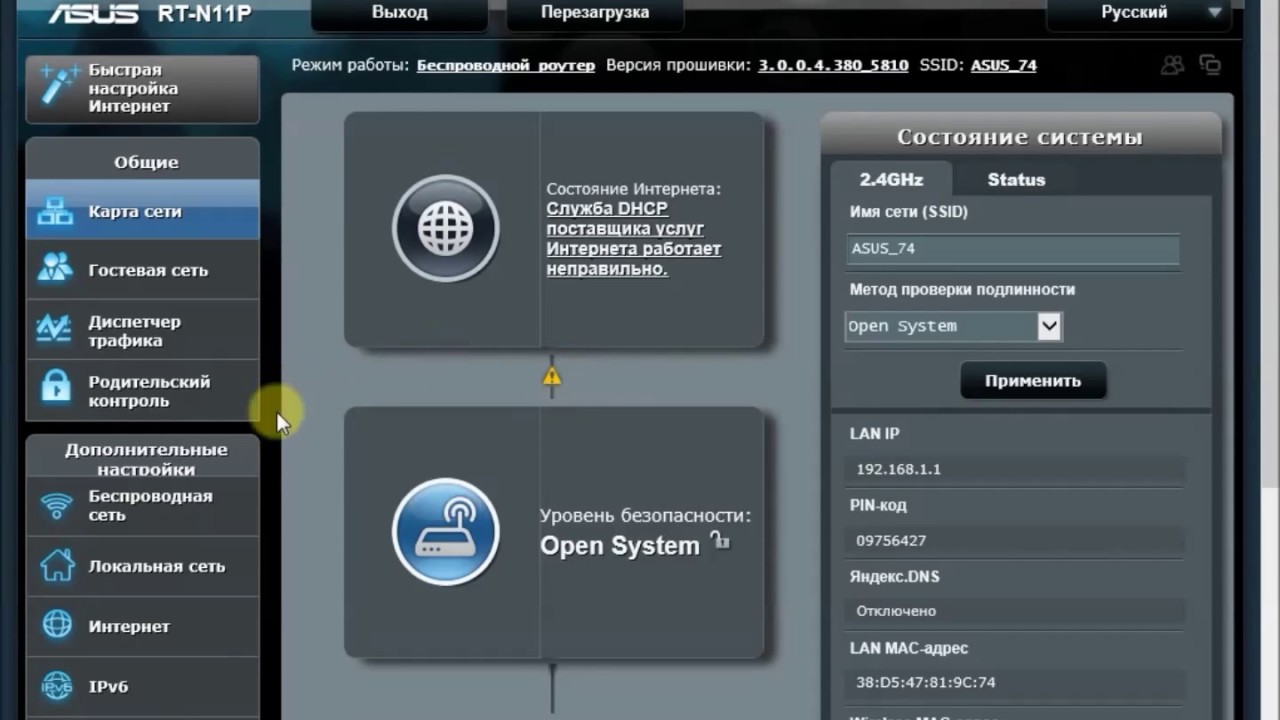Click the Выход logout button
The image size is (1280, 720).
click(399, 13)
